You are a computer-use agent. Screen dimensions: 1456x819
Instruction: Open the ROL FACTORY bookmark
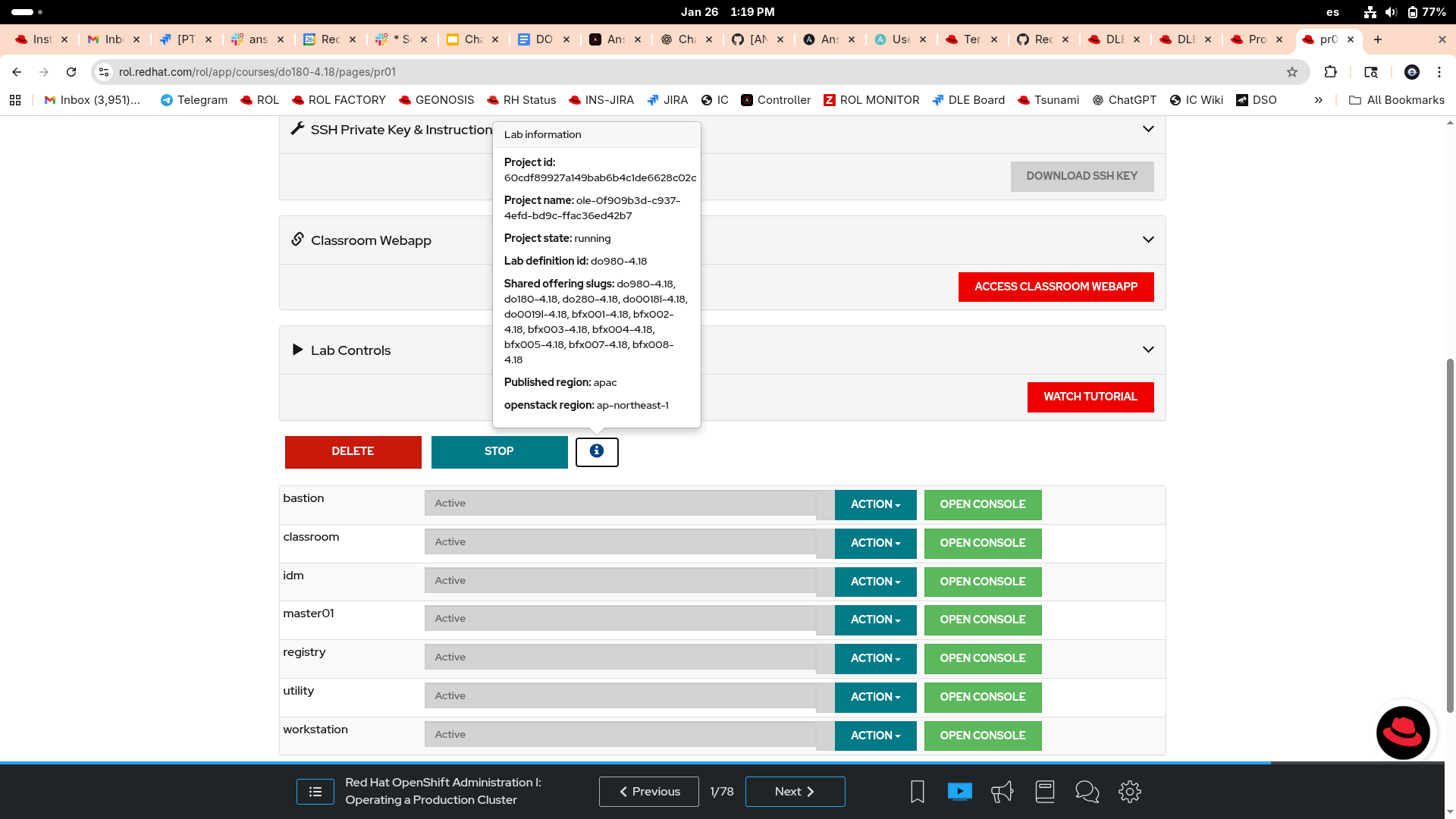coord(338,100)
